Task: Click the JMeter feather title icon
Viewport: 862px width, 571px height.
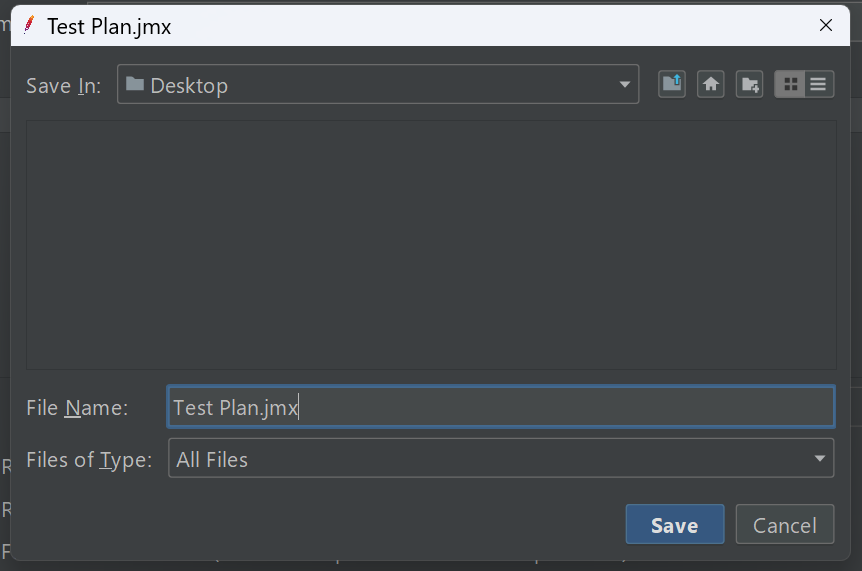Action: tap(29, 25)
